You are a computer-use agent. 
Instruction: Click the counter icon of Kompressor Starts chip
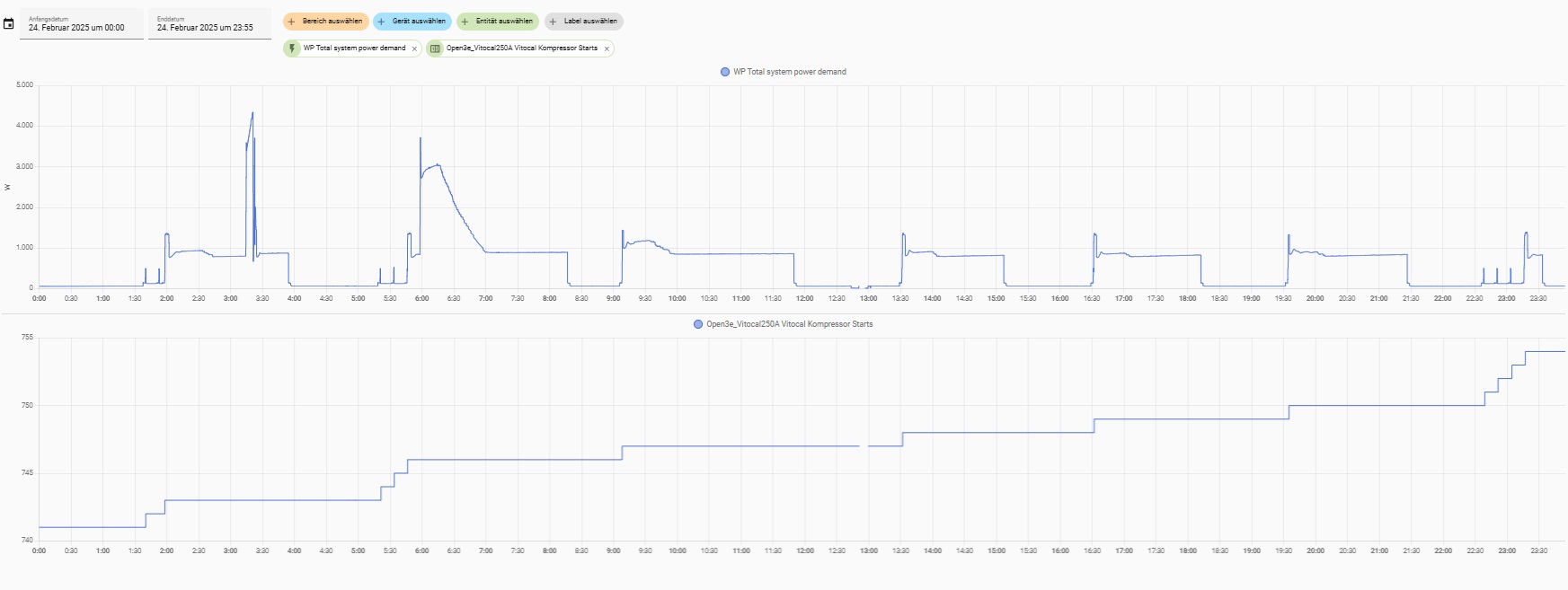tap(435, 48)
